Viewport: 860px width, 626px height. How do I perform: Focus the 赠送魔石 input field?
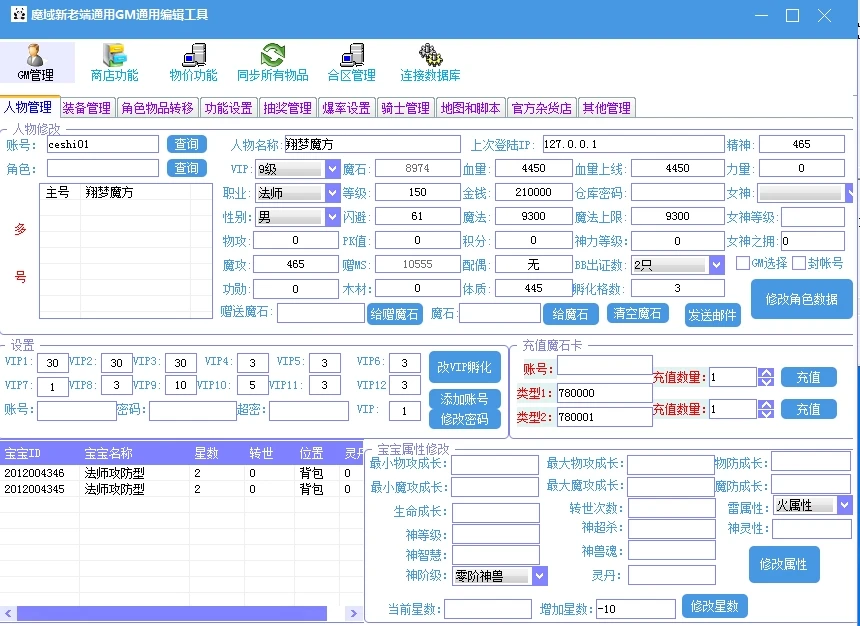click(321, 313)
